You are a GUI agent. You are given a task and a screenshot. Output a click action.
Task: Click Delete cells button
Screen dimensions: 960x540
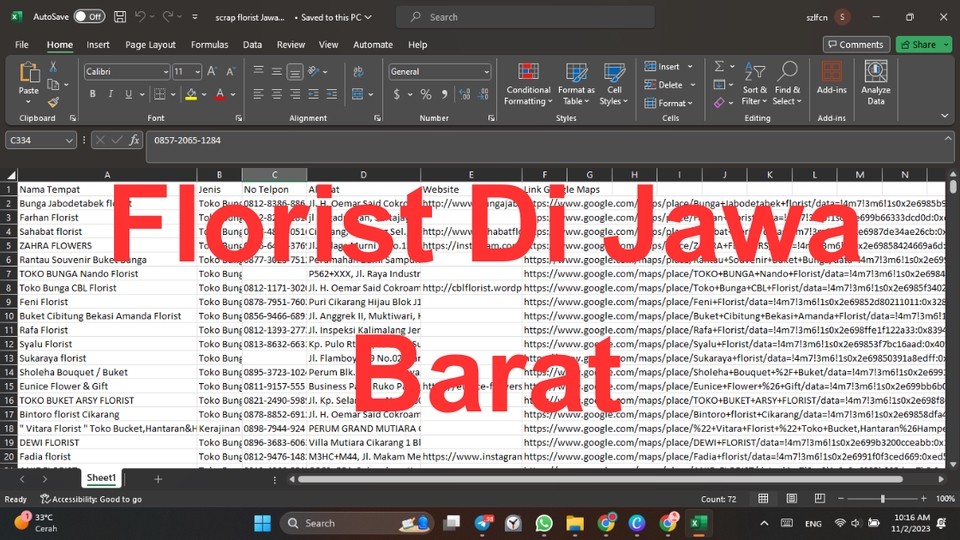point(664,84)
